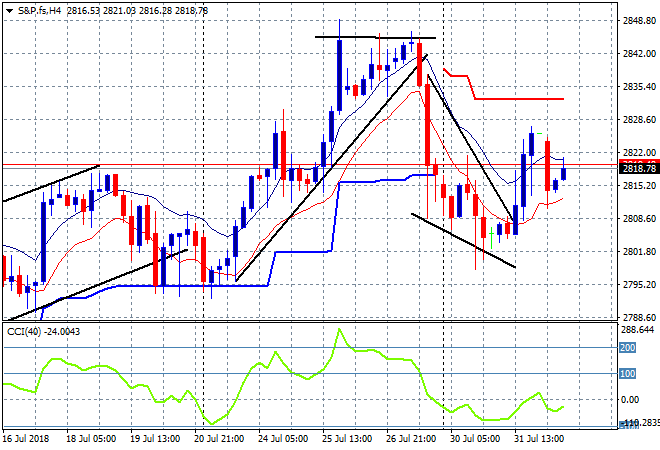The height and width of the screenshot is (450, 660).
Task: Click the 26 Jul 21:00 time label
Action: point(411,439)
